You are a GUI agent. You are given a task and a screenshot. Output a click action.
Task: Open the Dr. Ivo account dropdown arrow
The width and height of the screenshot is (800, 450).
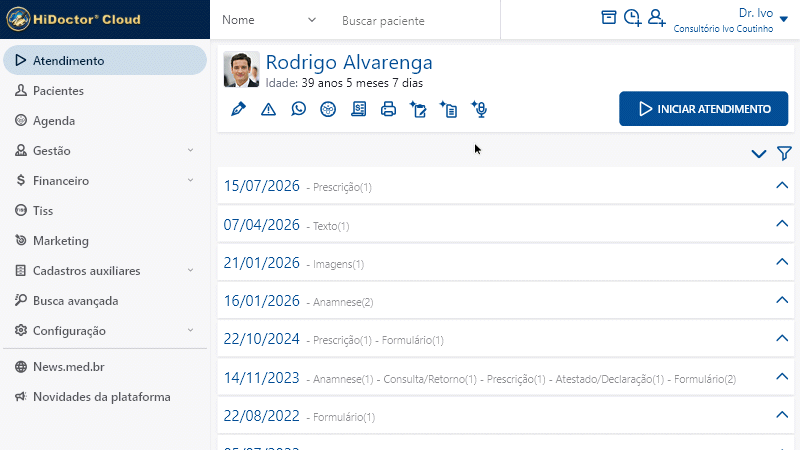(x=784, y=19)
